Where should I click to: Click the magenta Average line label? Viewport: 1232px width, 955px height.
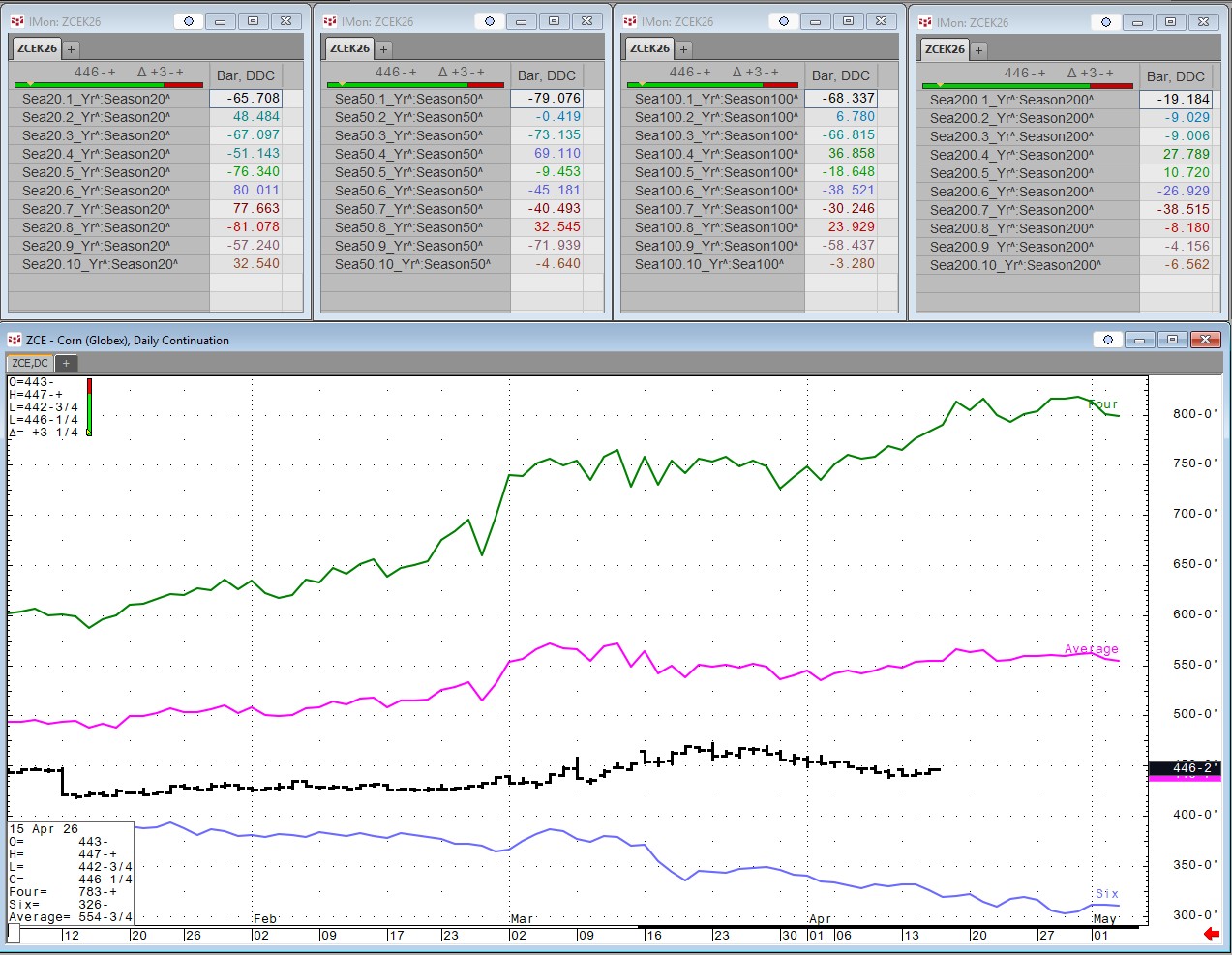pos(1091,649)
